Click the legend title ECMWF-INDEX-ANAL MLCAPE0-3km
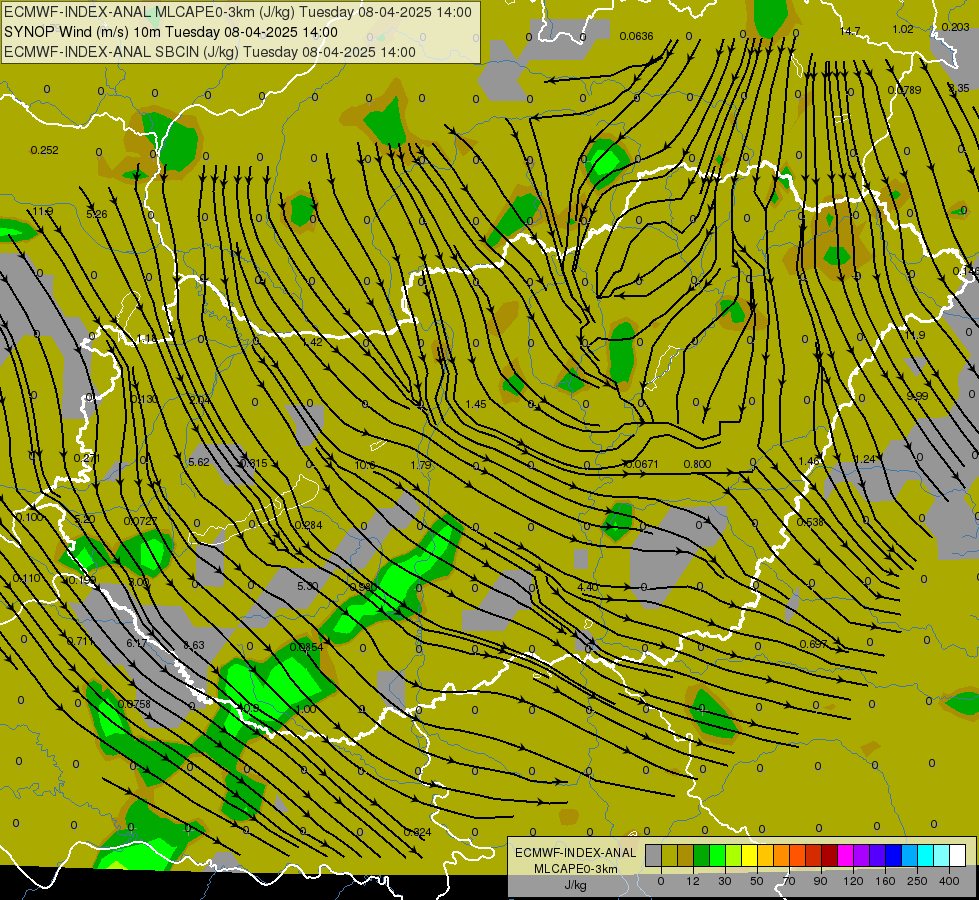The width and height of the screenshot is (979, 900). pyautogui.click(x=575, y=861)
